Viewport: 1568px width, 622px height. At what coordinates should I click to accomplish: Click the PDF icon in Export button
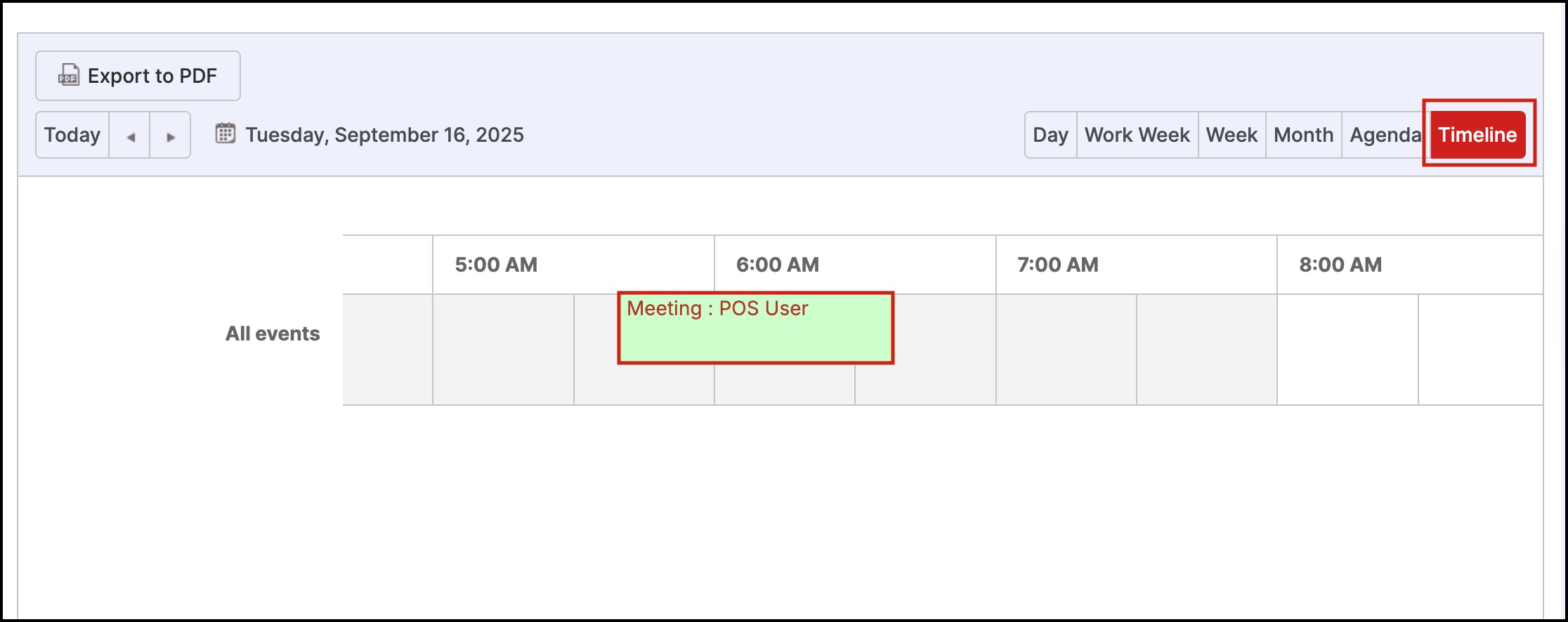[68, 75]
